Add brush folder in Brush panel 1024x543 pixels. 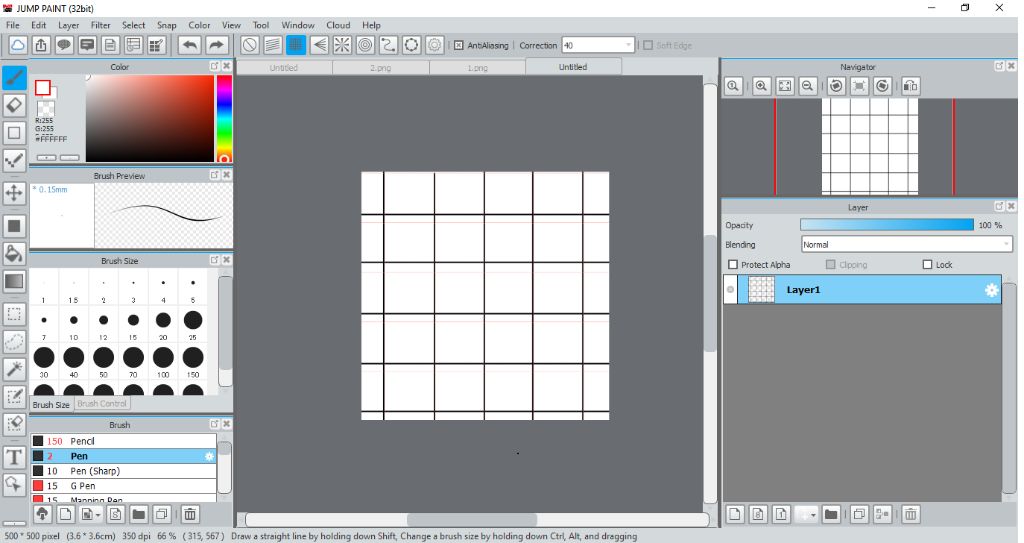[138, 514]
